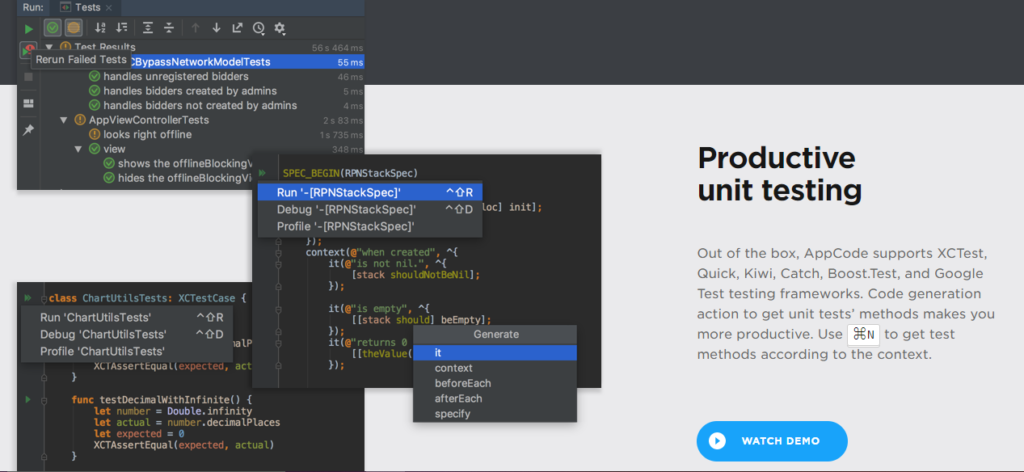The height and width of the screenshot is (472, 1024).
Task: Click the 'let number = Double.infinity' line
Action: 173,411
